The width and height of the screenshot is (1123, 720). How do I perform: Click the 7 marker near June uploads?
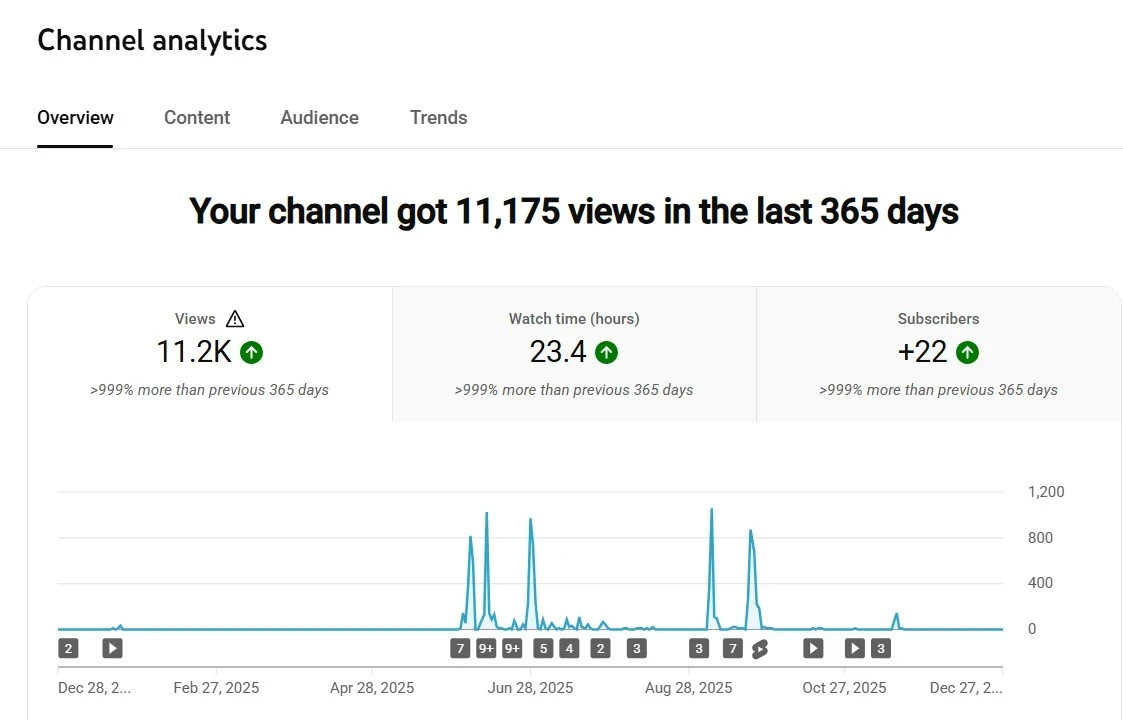point(460,648)
